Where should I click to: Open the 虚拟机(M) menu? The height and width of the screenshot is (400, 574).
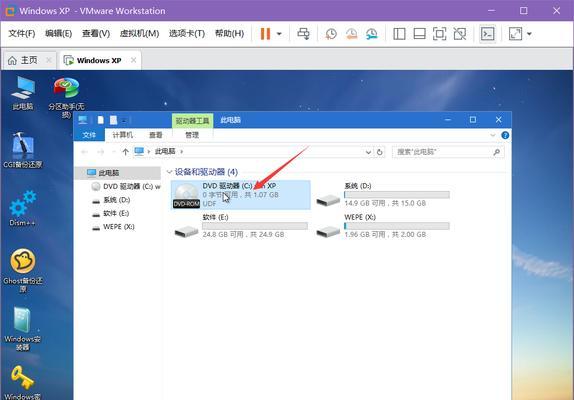tap(139, 34)
